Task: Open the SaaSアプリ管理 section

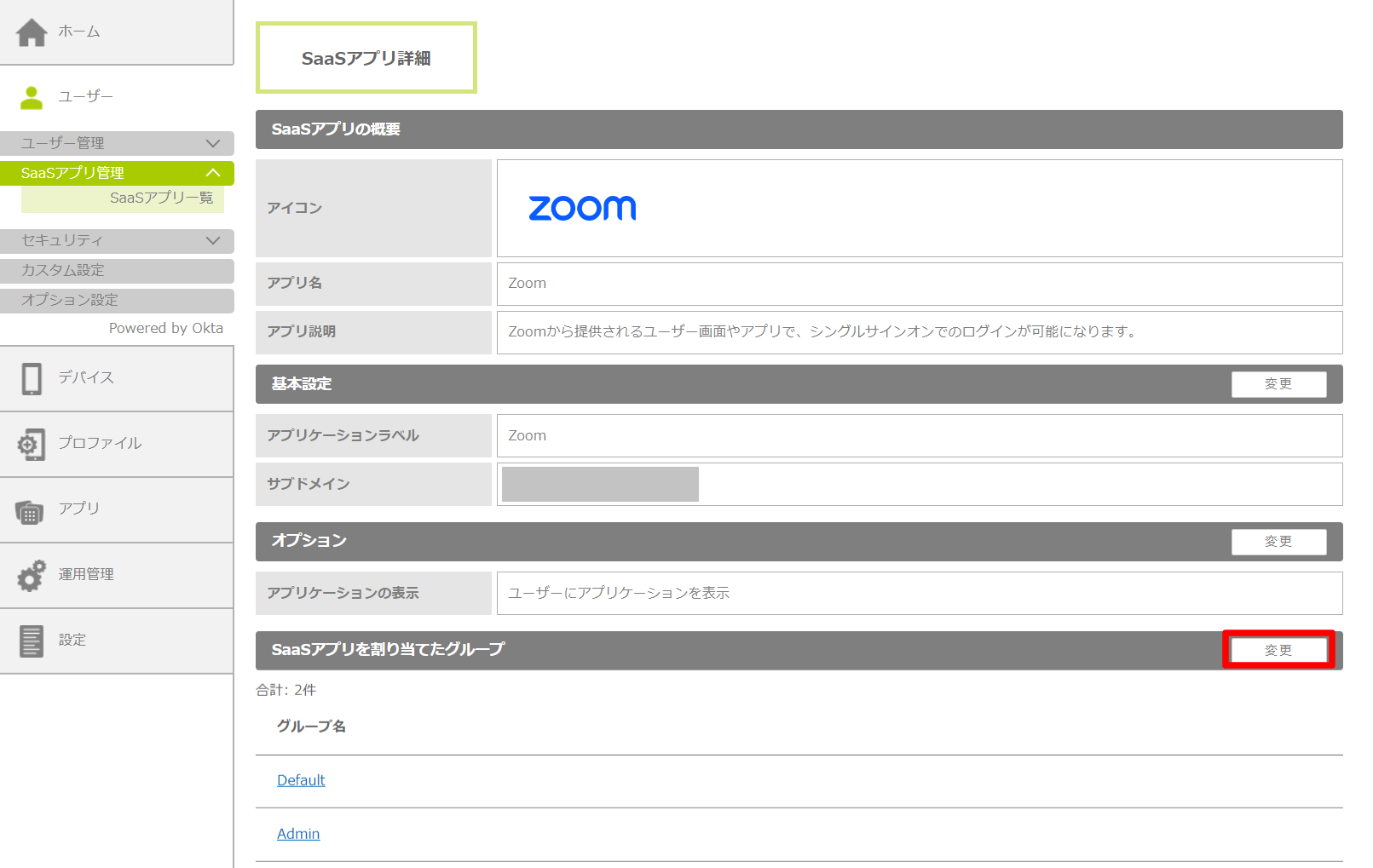Action: (117, 173)
